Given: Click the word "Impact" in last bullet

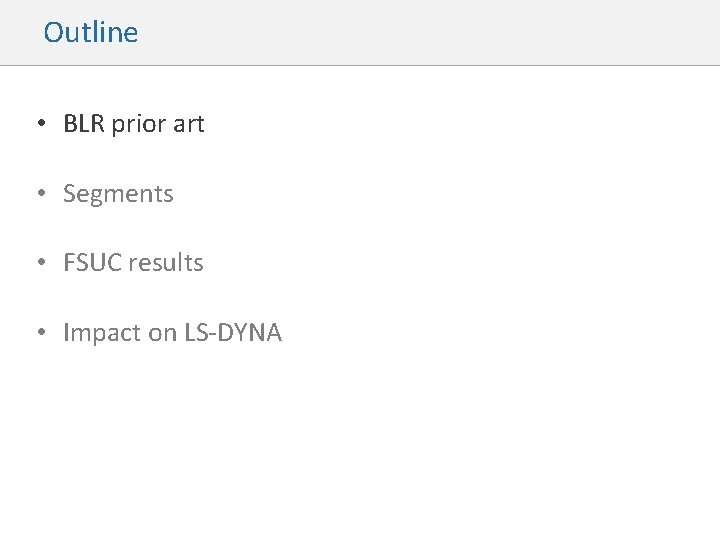Looking at the screenshot, I should coord(102,333).
